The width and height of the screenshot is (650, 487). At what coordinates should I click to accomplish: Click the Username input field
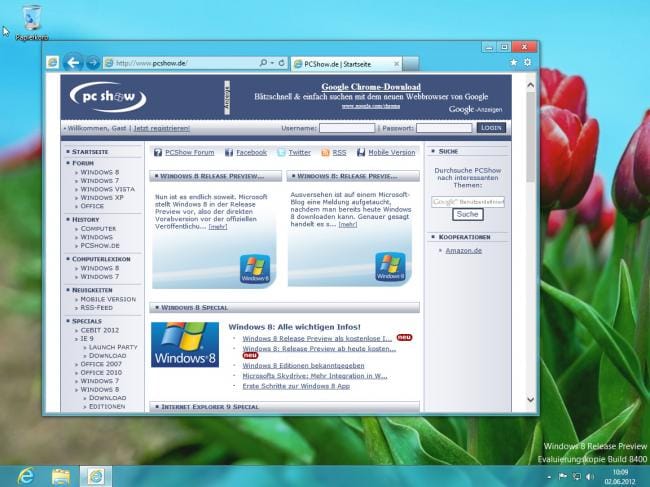[x=347, y=128]
